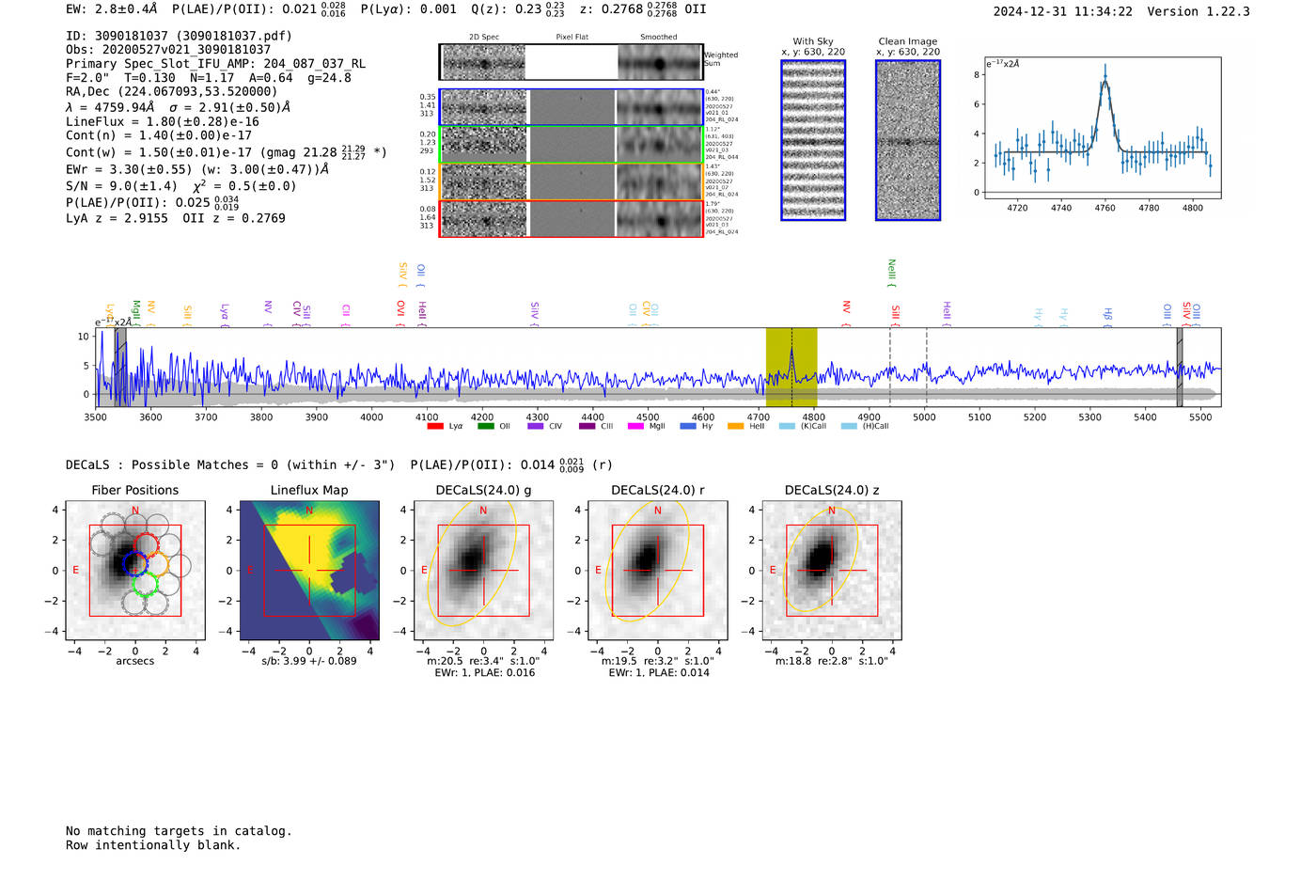The image size is (1316, 896).
Task: Click the green dashed fiber circle in Fiber Positions
Action: pyautogui.click(x=145, y=583)
